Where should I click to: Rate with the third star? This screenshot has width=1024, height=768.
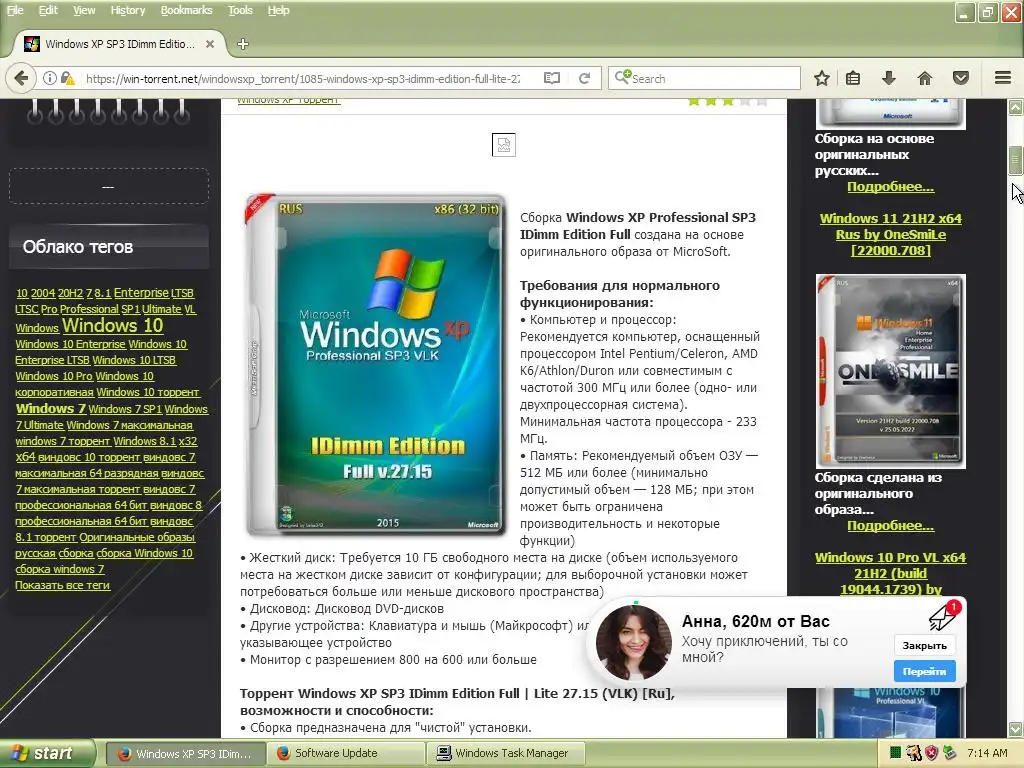pos(728,101)
